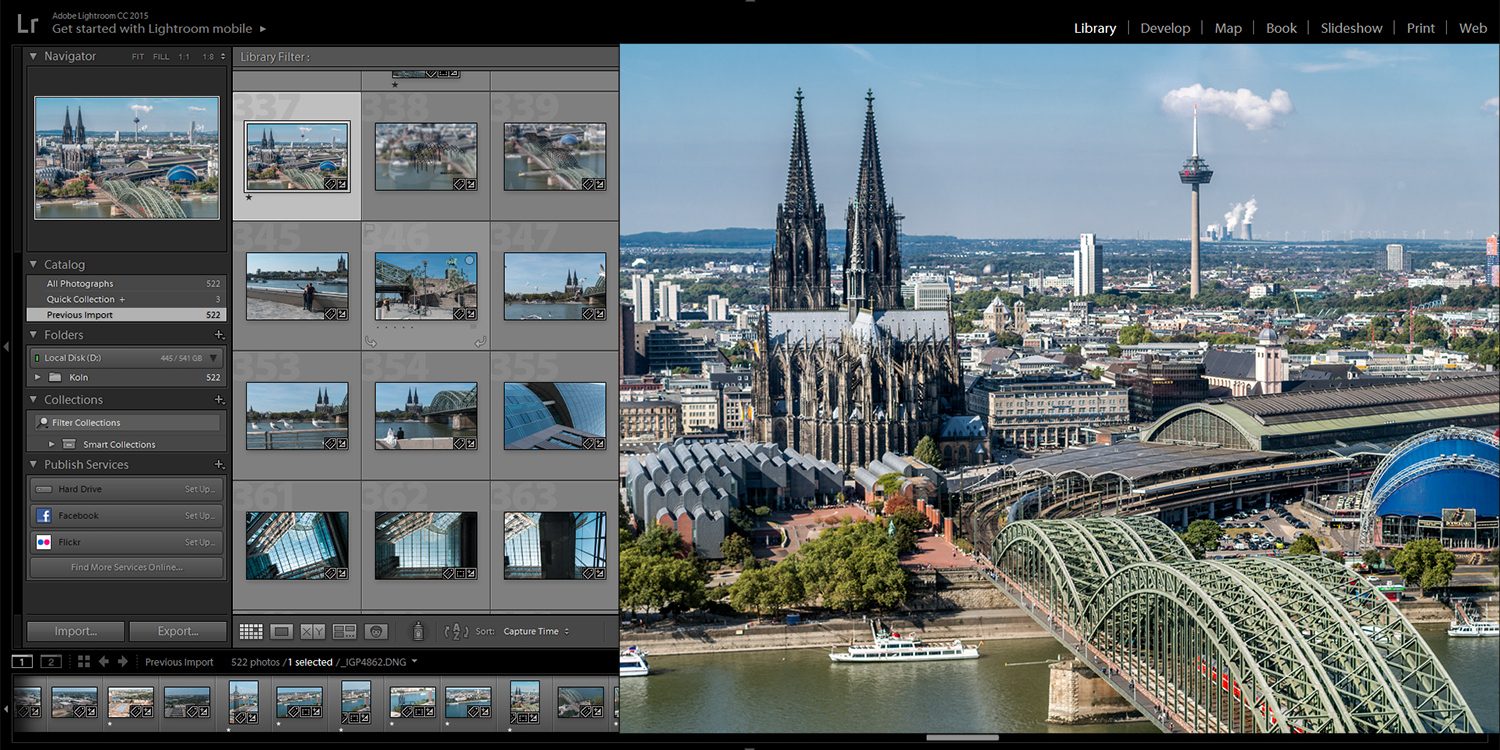Toggle the secondary window display button 2
Viewport: 1500px width, 750px height.
[x=50, y=662]
